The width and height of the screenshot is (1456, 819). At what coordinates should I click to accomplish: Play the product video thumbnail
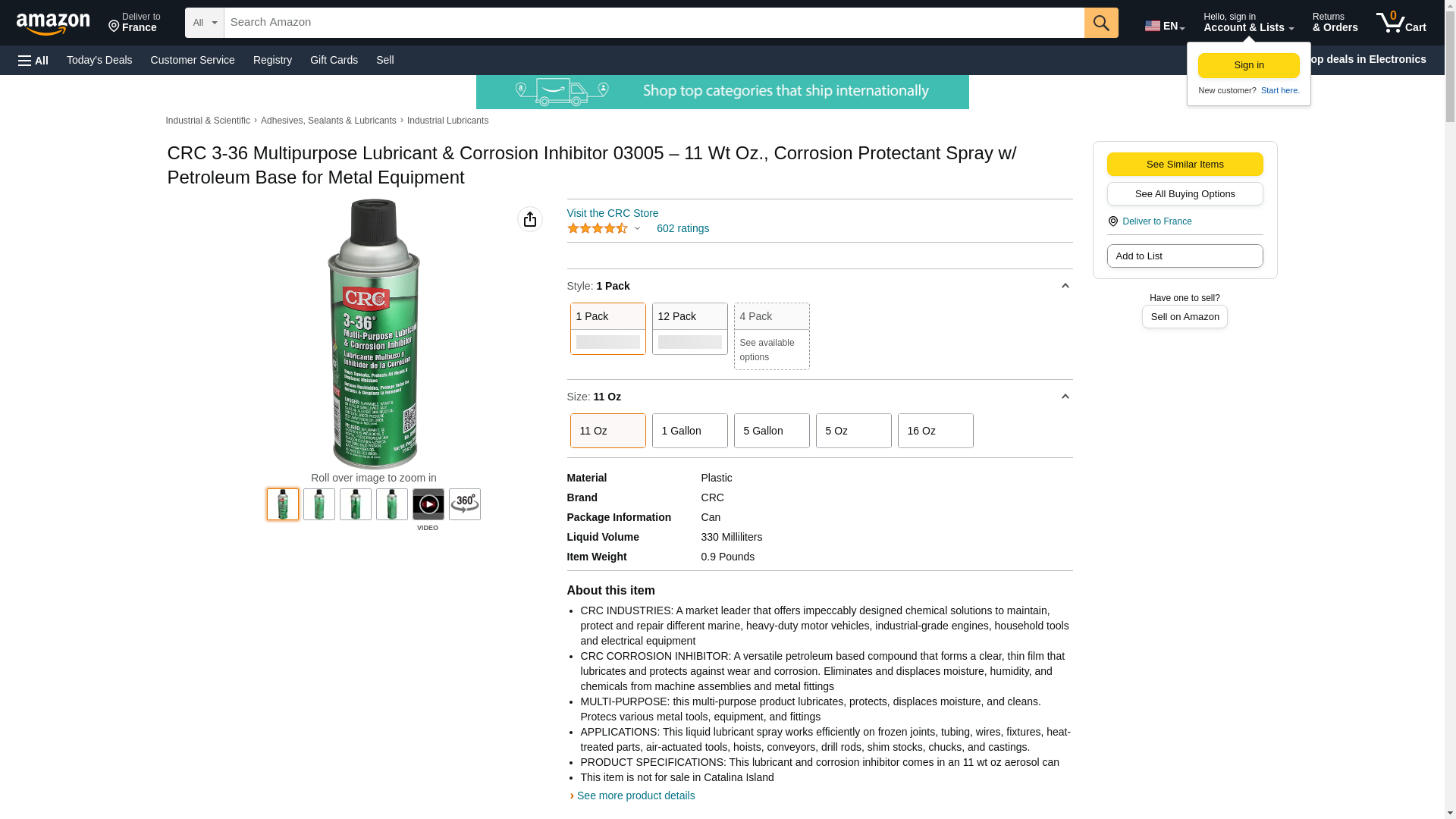coord(428,504)
